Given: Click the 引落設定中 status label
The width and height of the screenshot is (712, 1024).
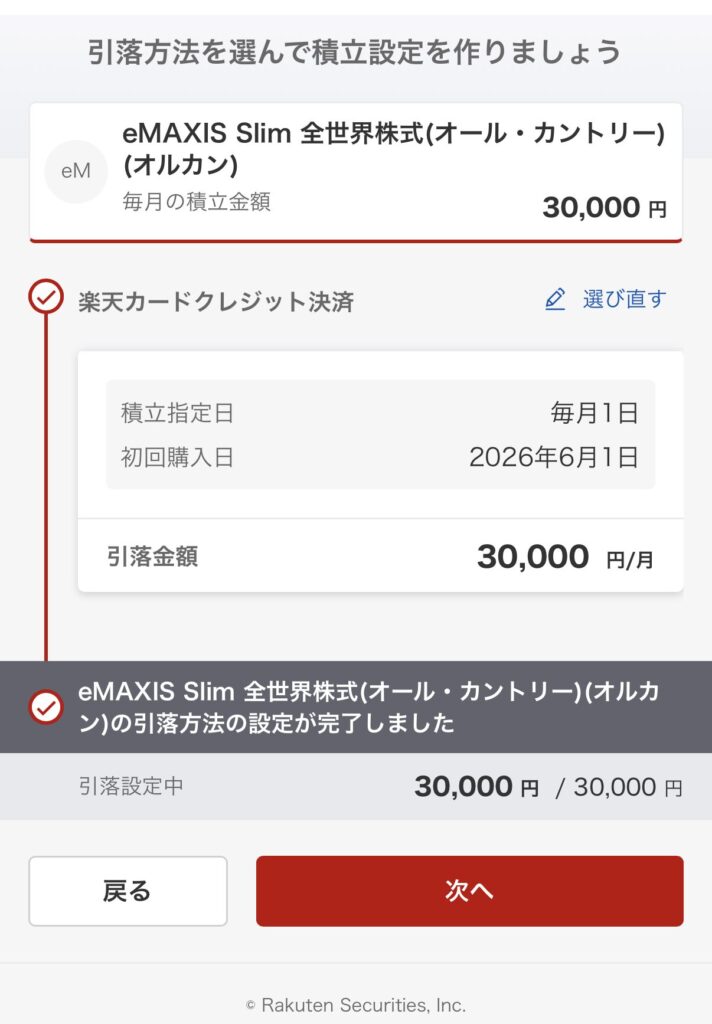Looking at the screenshot, I should click(x=131, y=786).
